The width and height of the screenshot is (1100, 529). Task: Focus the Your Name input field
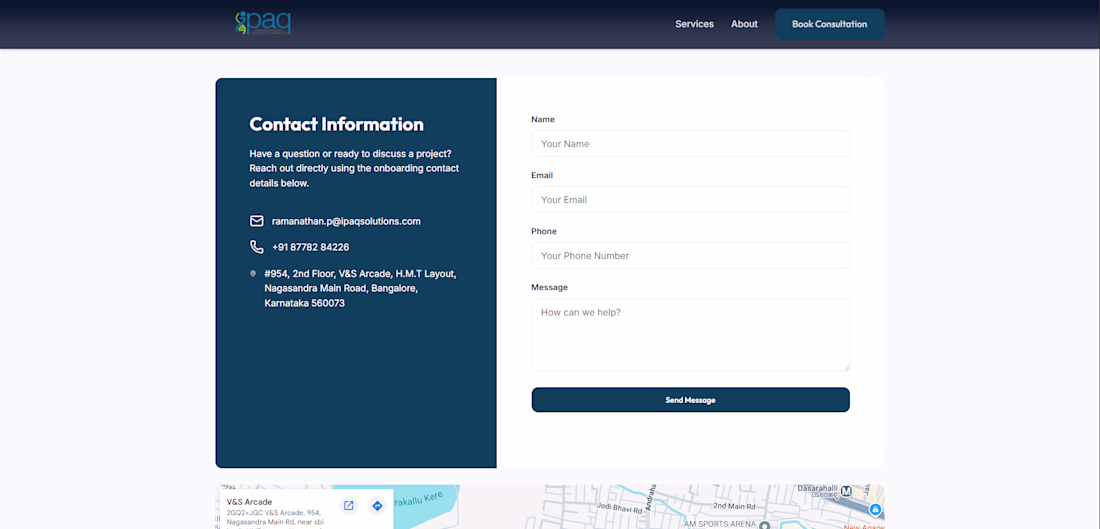click(x=690, y=144)
